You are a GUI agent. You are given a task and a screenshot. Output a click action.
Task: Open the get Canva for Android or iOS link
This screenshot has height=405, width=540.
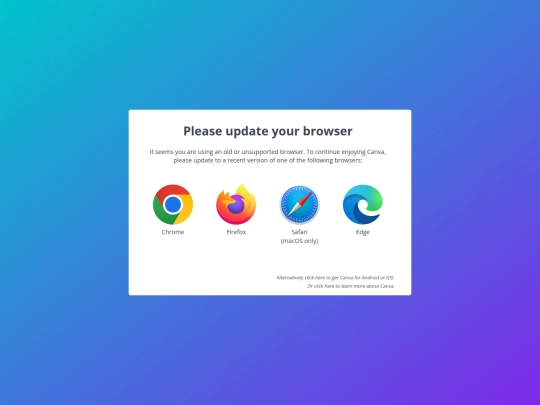(335, 278)
